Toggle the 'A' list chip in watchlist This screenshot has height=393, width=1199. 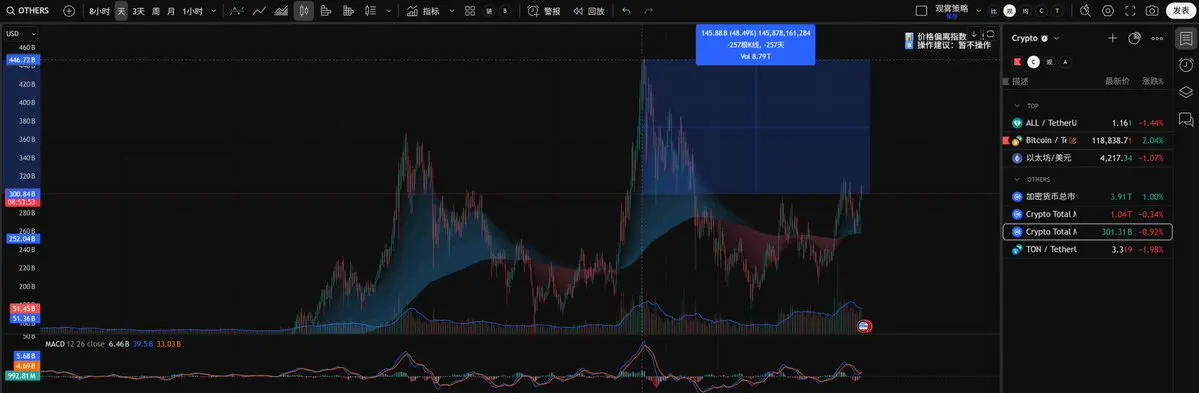pos(1065,62)
